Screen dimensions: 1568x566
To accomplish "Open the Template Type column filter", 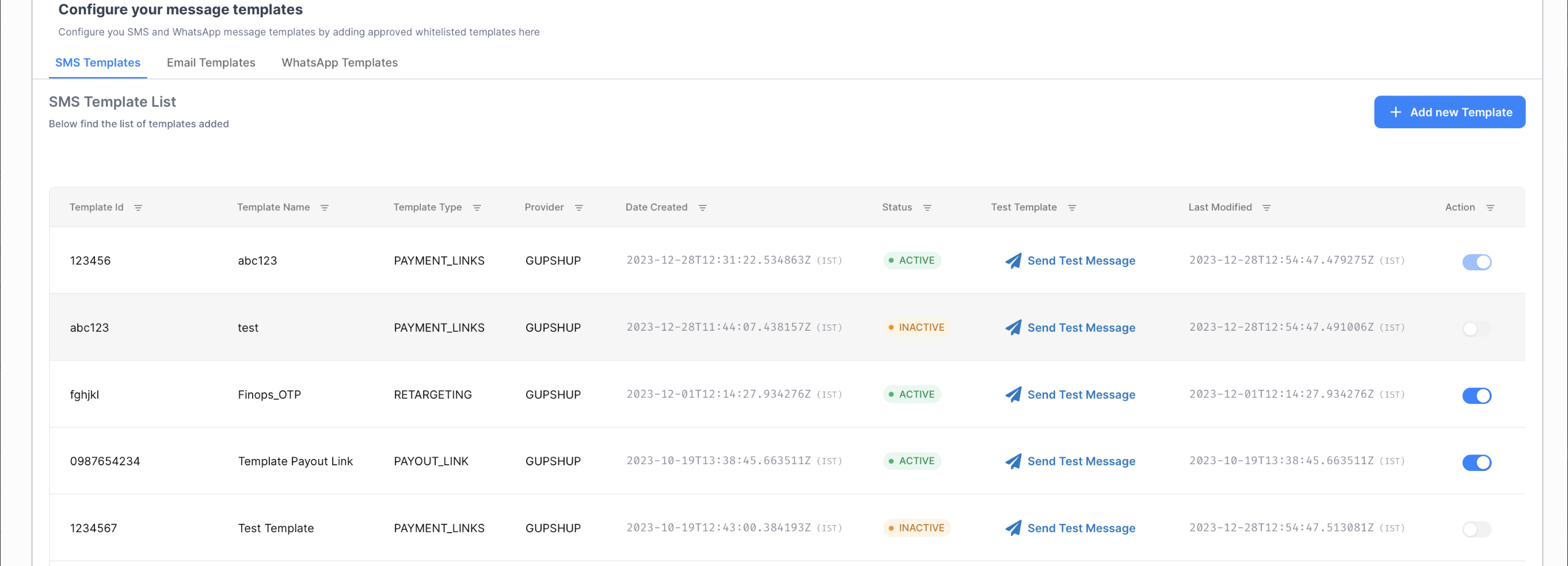I will click(x=477, y=208).
